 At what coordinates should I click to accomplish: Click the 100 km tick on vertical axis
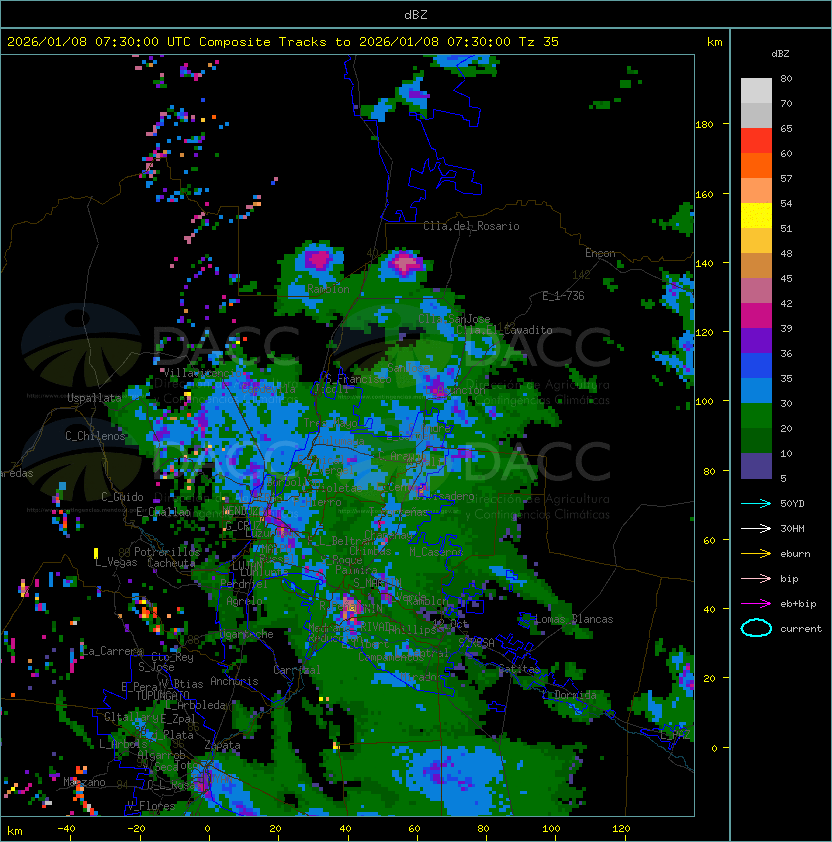704,402
